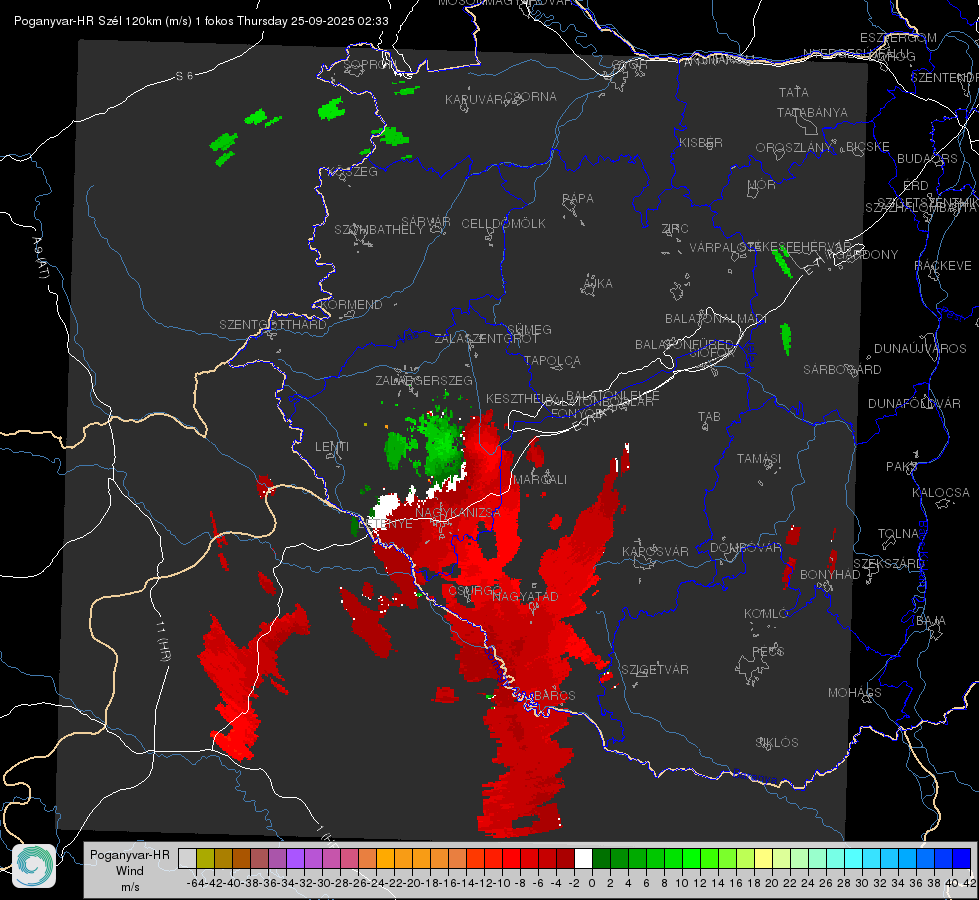
Task: Click the PÁPA city label
Action: click(578, 199)
